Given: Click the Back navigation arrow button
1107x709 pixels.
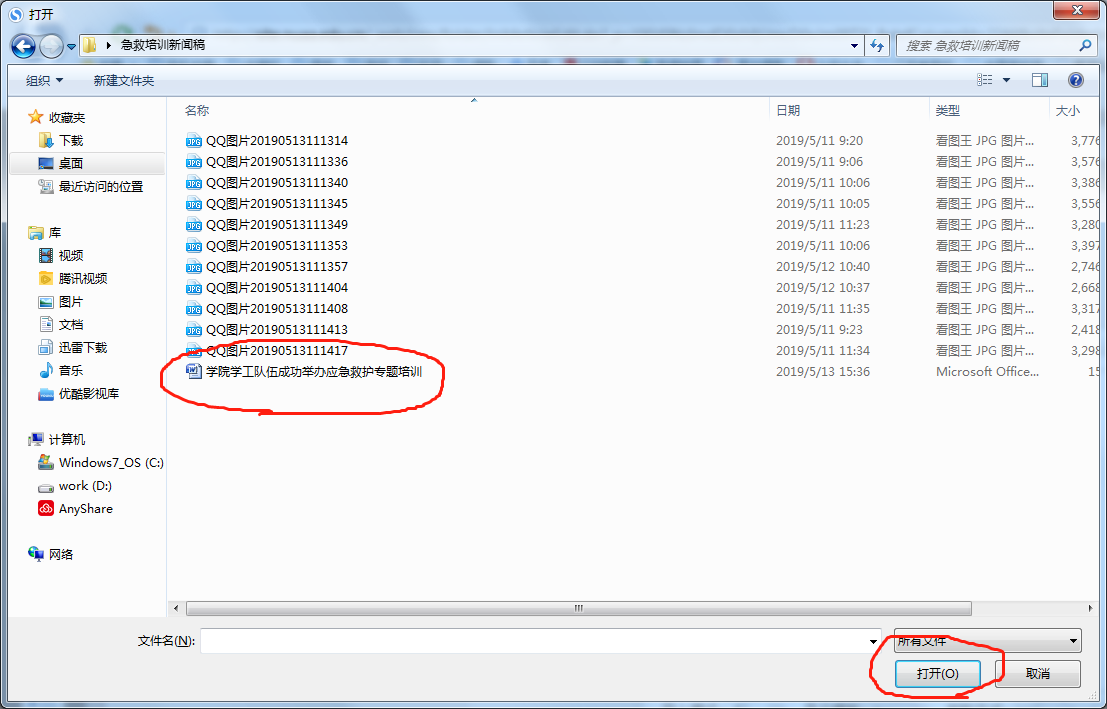Looking at the screenshot, I should pyautogui.click(x=24, y=46).
